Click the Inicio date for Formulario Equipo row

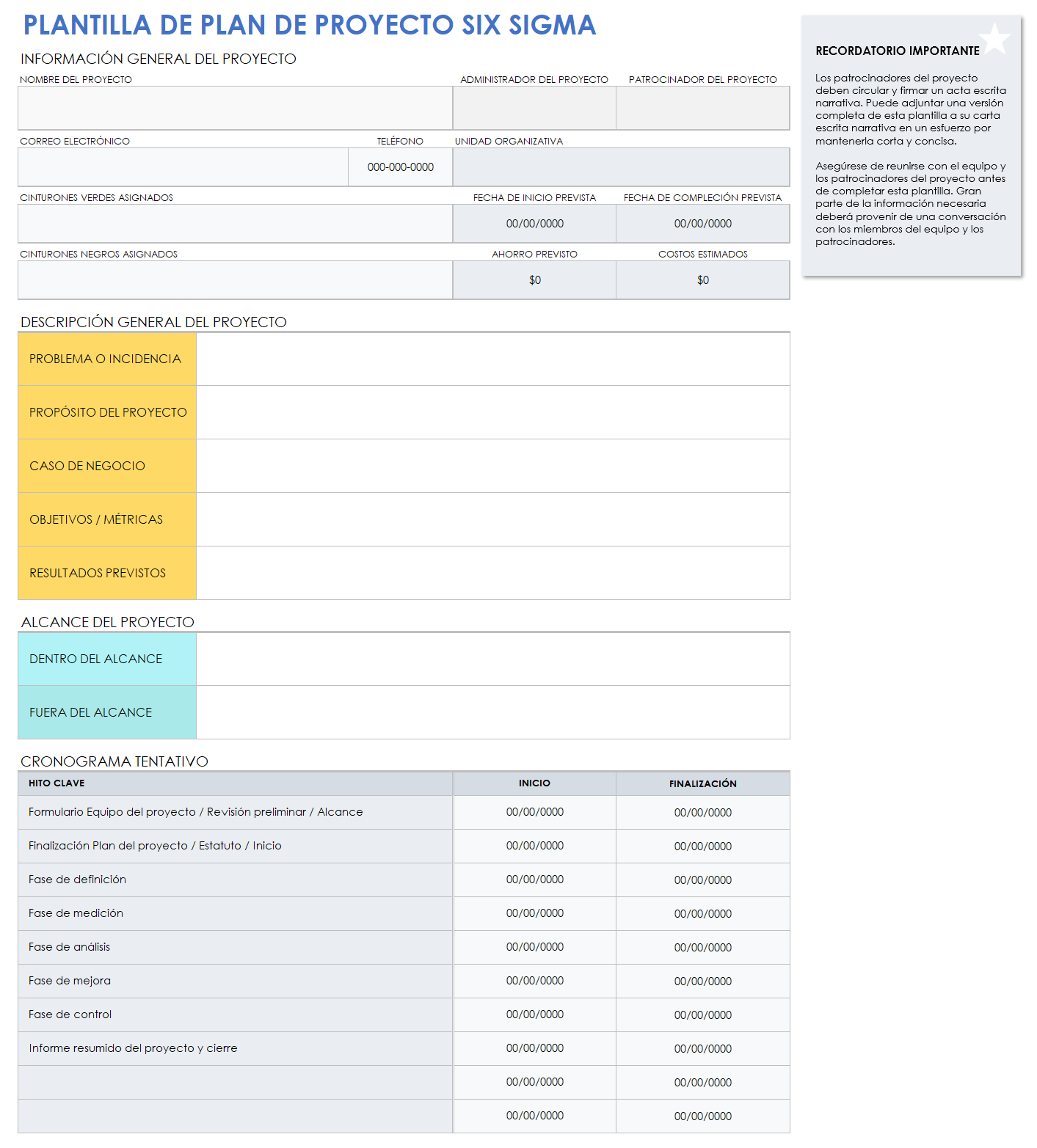534,812
